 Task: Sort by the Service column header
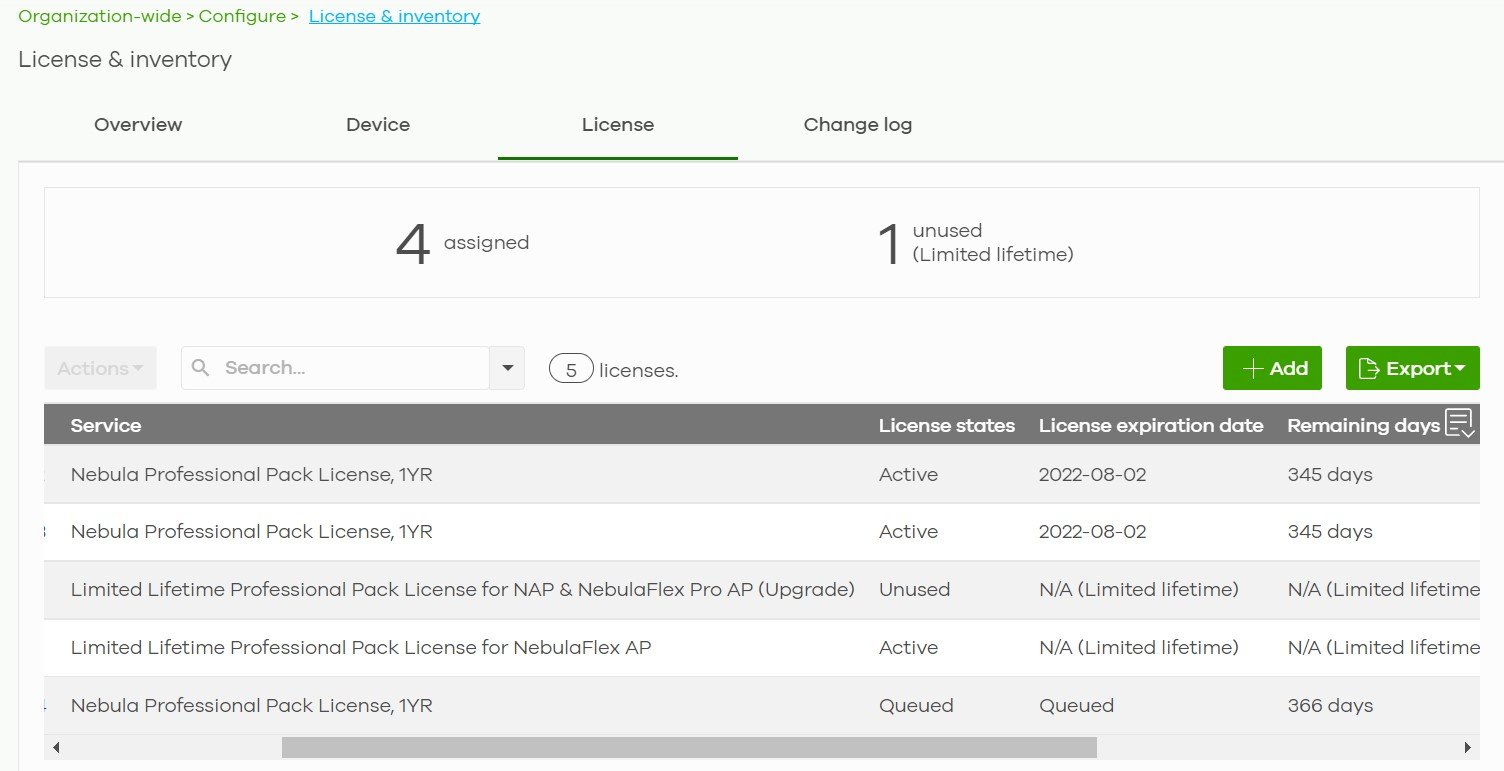[x=106, y=425]
